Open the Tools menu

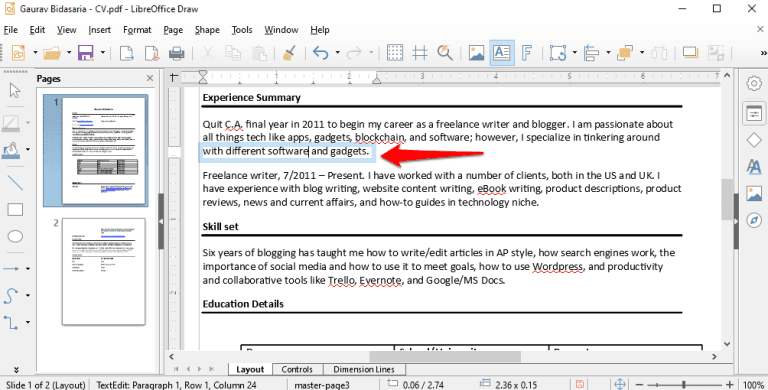click(242, 30)
